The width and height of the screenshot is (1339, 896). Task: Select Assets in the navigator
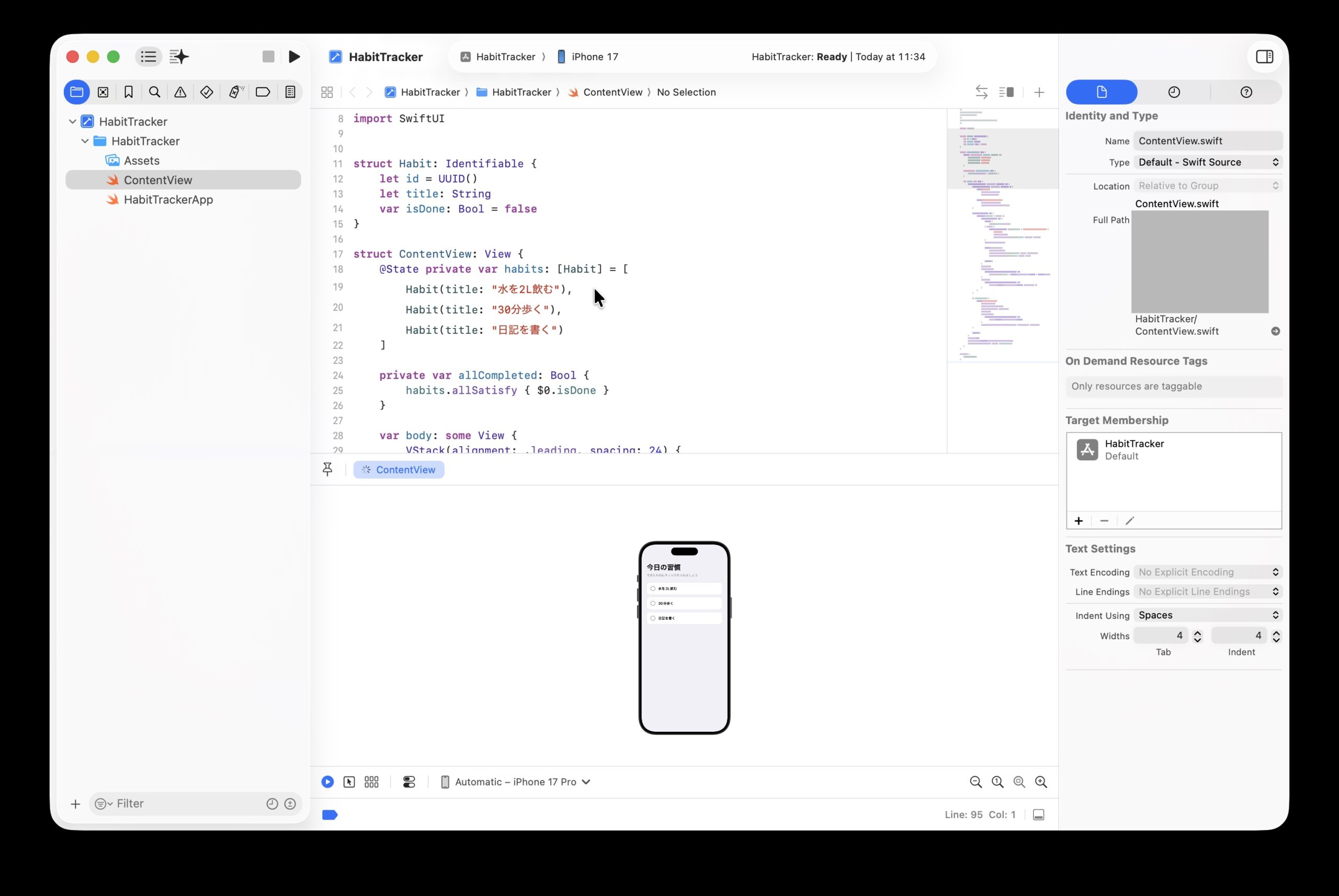click(142, 161)
